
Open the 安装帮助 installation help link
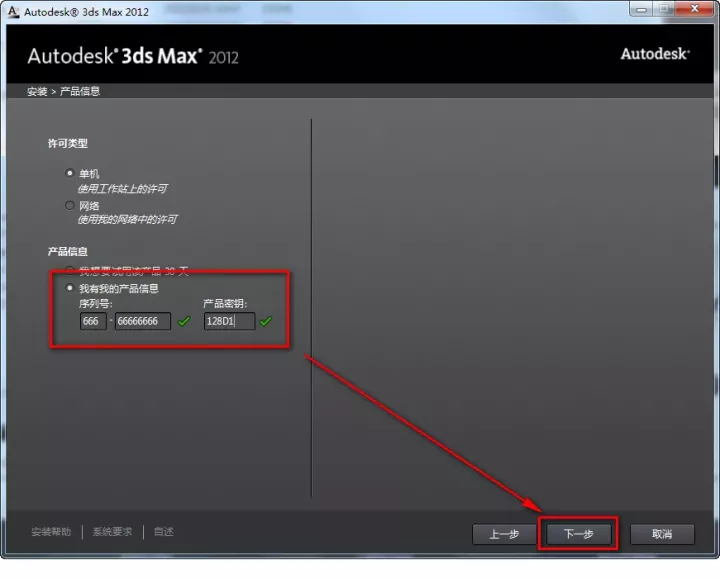[51, 532]
